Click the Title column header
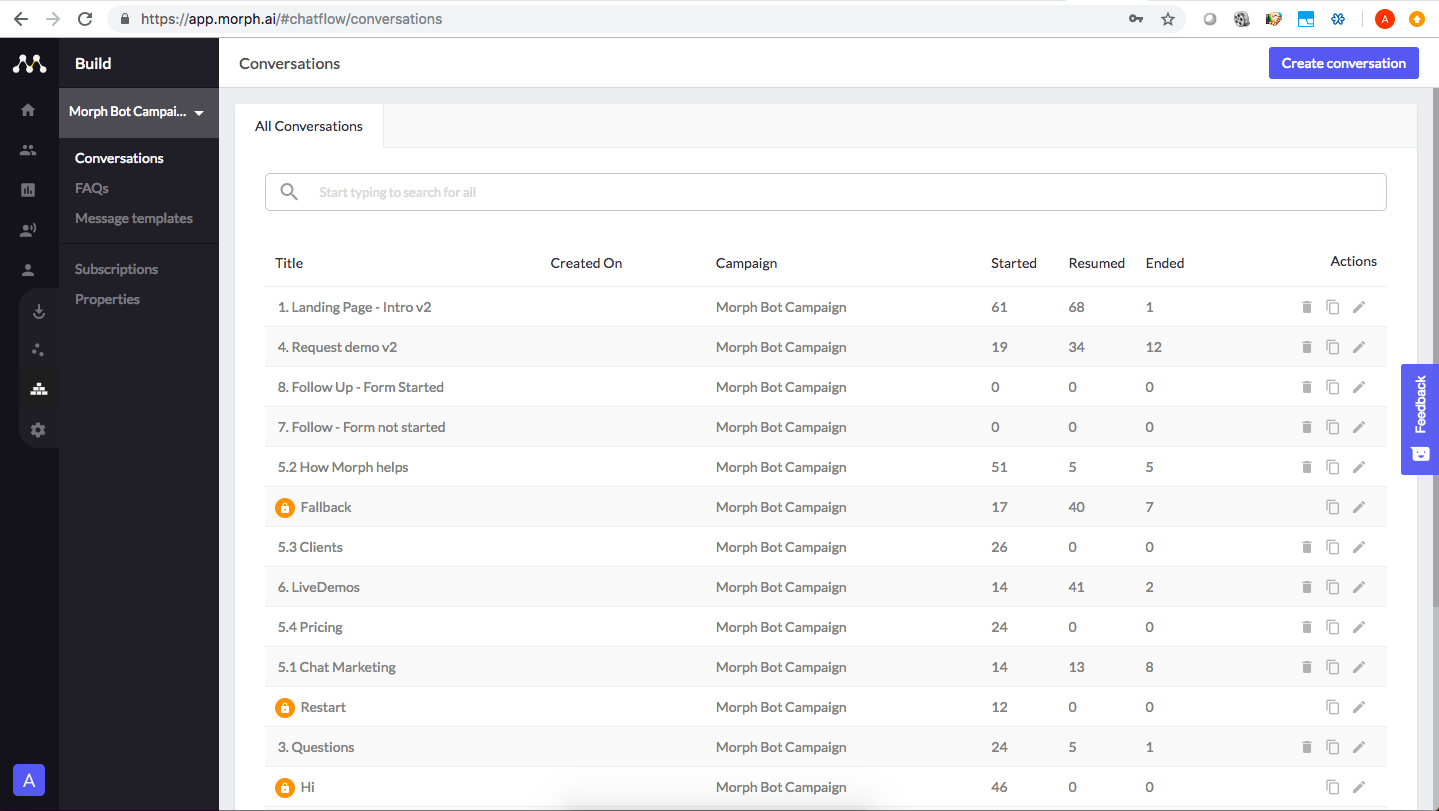The height and width of the screenshot is (811, 1439). [x=289, y=263]
